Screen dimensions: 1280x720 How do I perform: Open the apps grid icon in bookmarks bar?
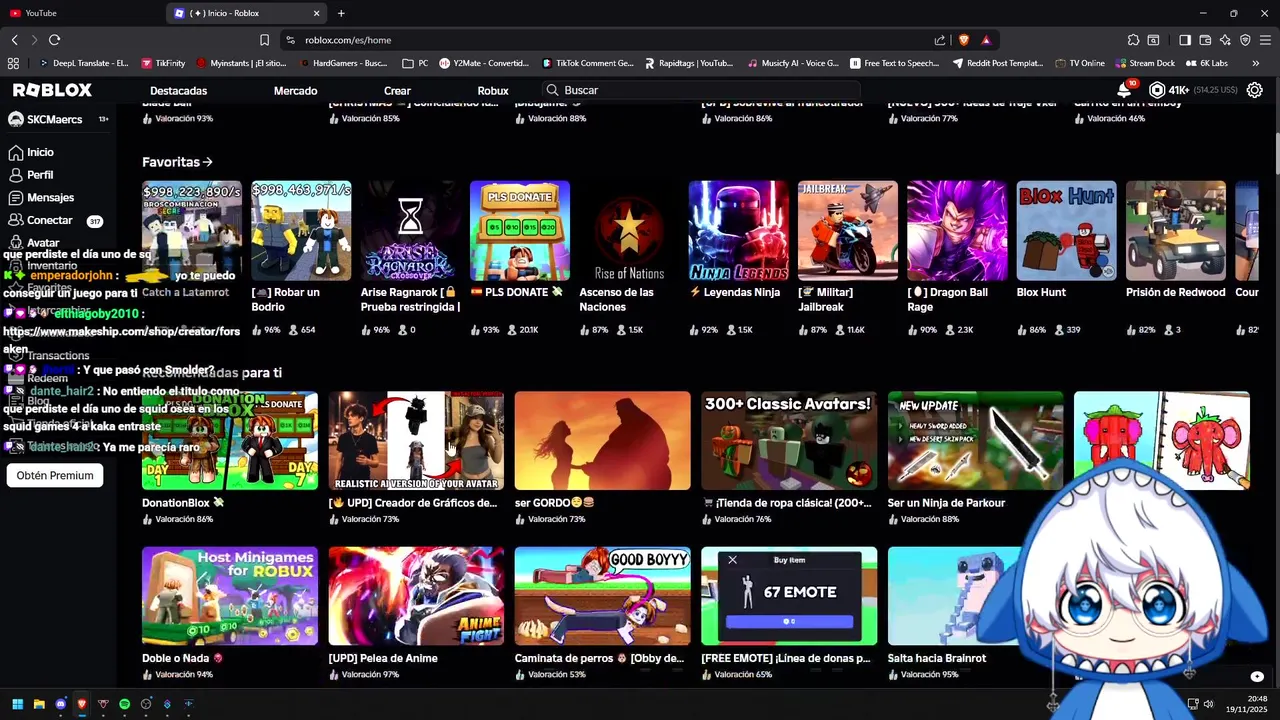[x=14, y=63]
